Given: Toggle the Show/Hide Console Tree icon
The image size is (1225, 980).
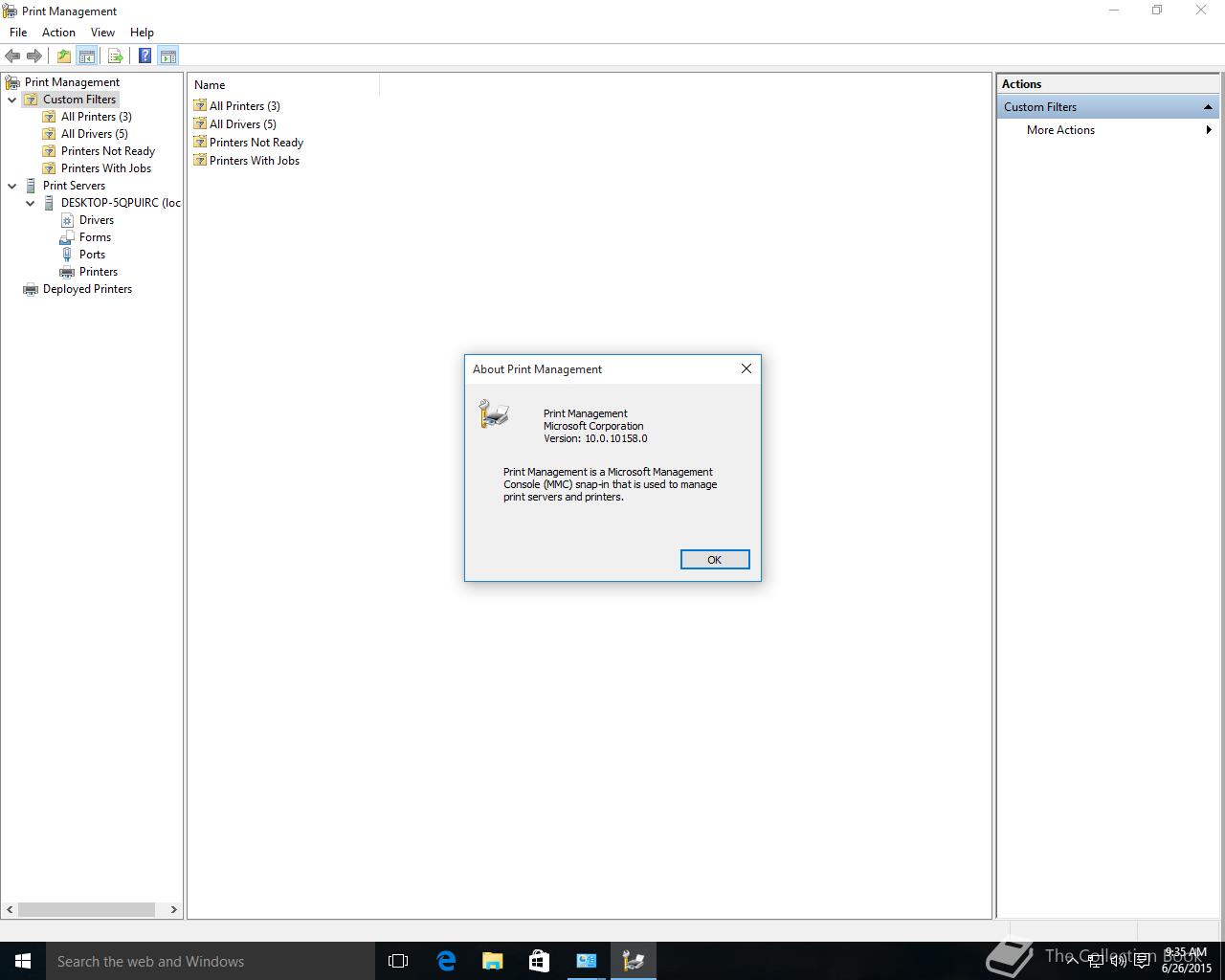Looking at the screenshot, I should (x=86, y=56).
